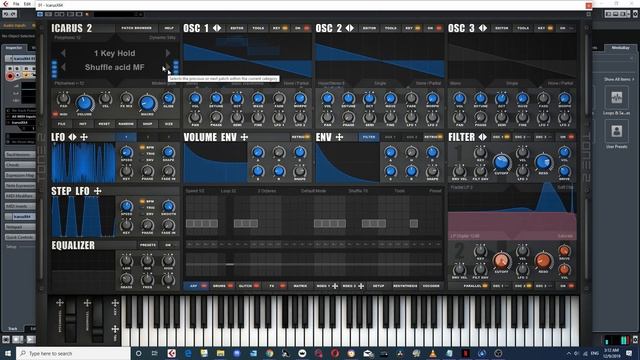This screenshot has width=640, height=360.
Task: Open the LP Digital 12dB filter type dropdown
Action: (465, 236)
